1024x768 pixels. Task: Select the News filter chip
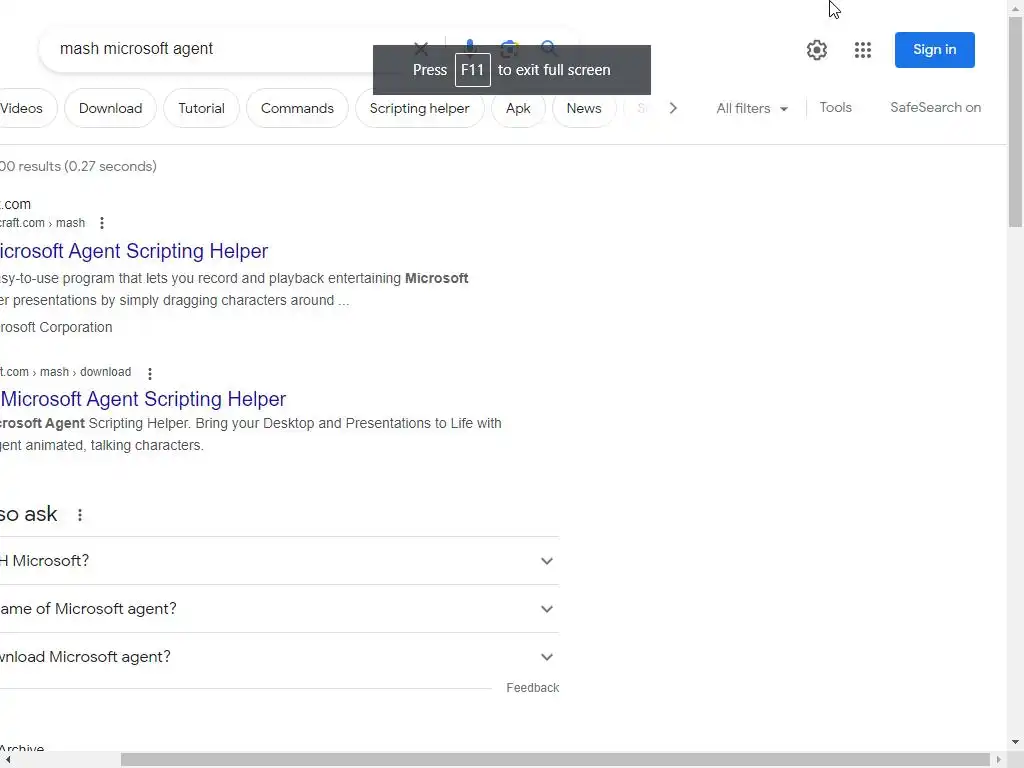click(584, 108)
